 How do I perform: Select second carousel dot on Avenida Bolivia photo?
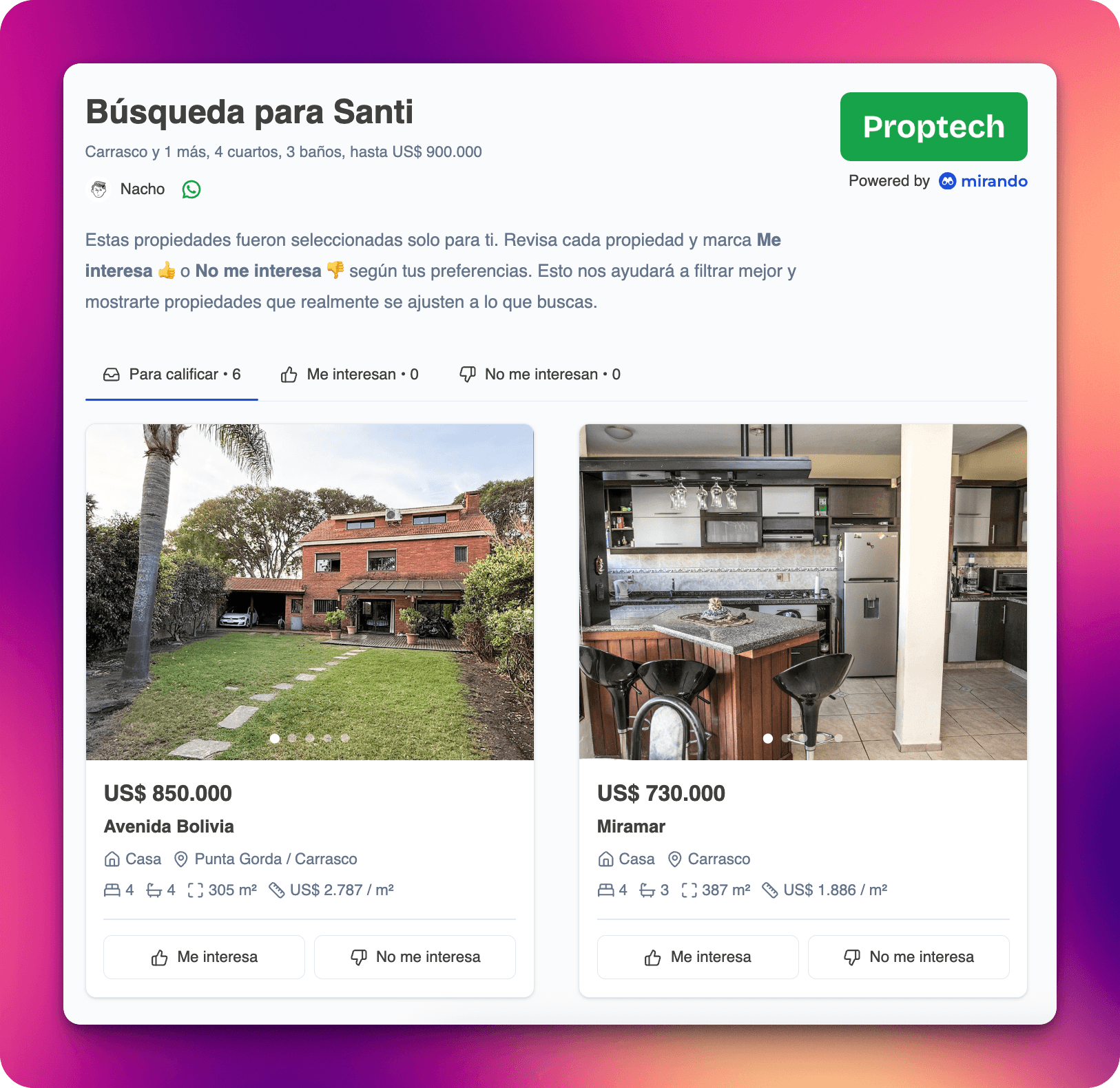293,738
